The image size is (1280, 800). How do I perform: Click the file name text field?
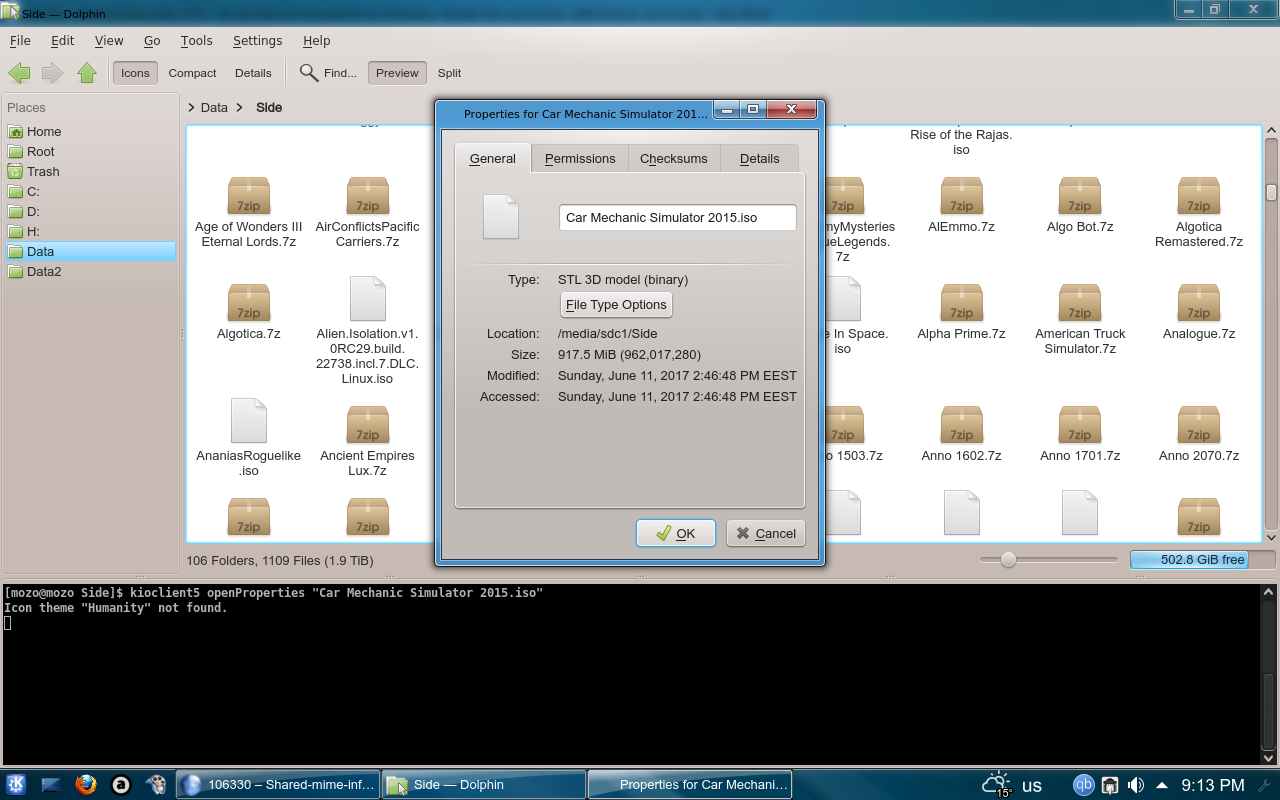click(x=677, y=218)
